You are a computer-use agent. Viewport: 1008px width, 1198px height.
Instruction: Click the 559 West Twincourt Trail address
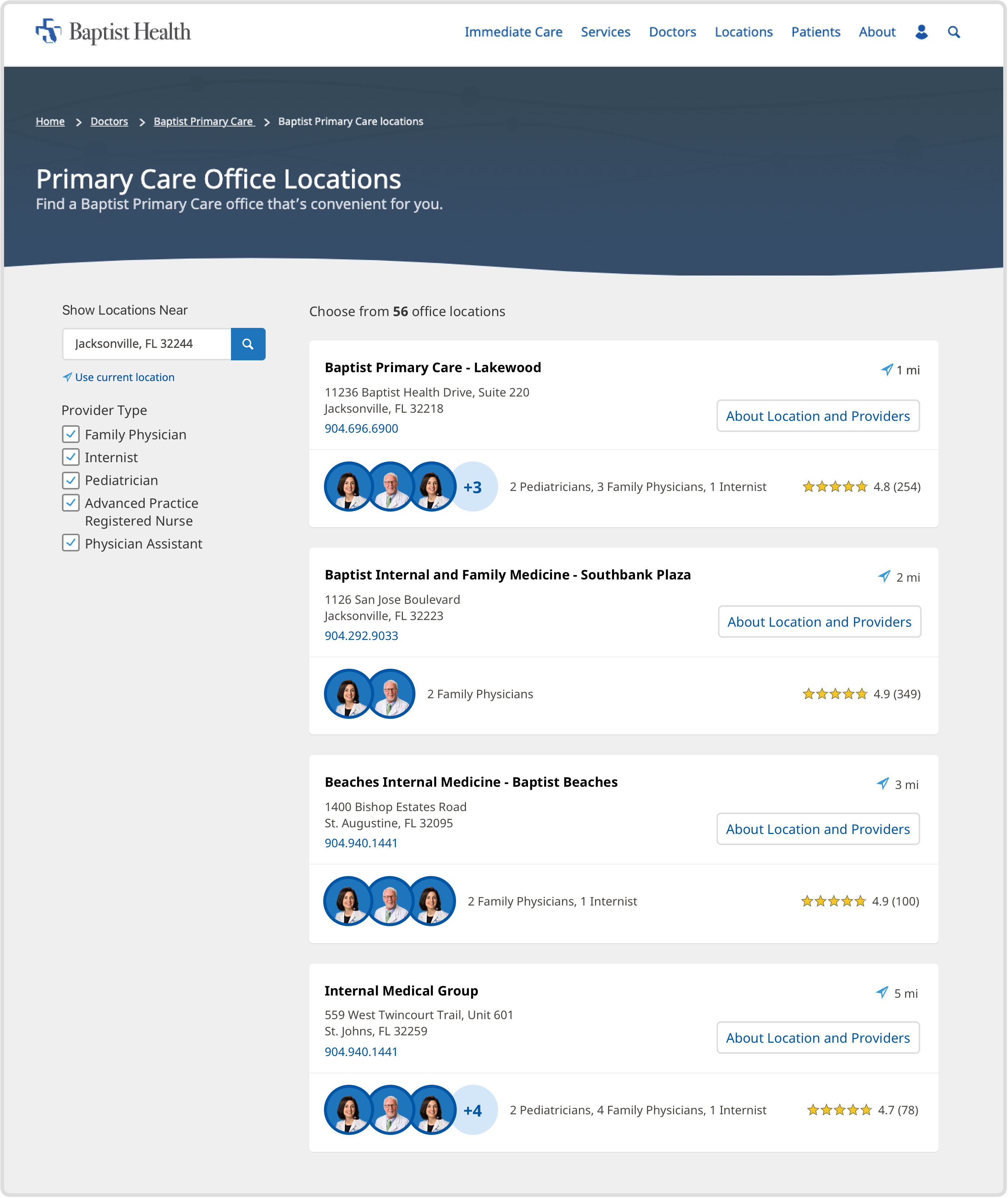[x=420, y=1023]
